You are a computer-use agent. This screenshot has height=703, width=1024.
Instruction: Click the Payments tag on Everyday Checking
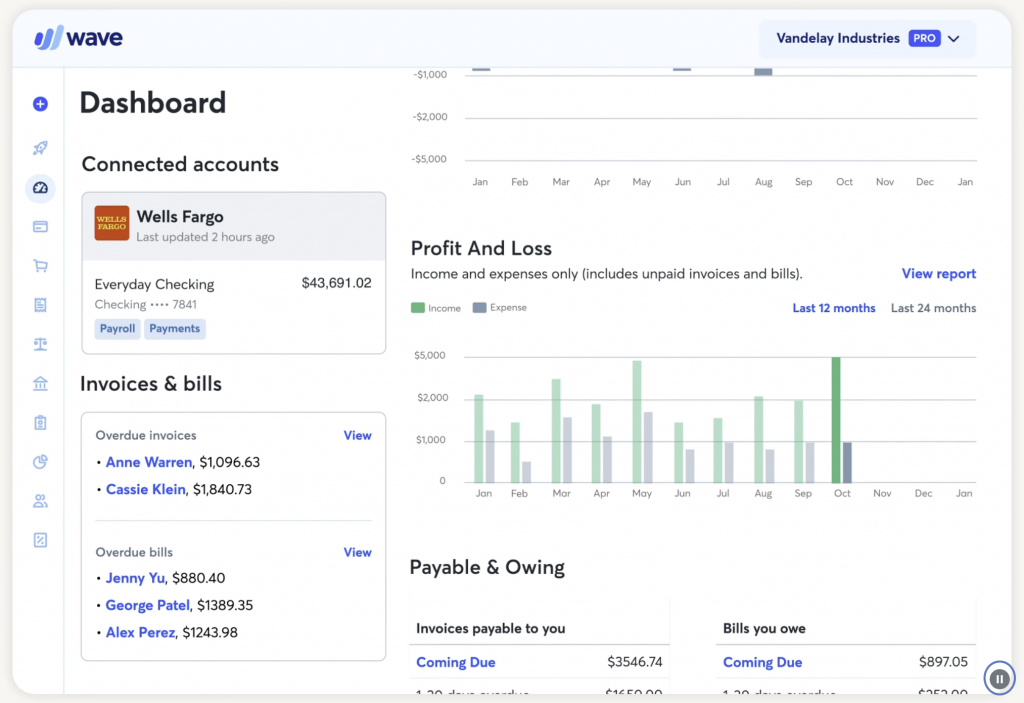[174, 329]
